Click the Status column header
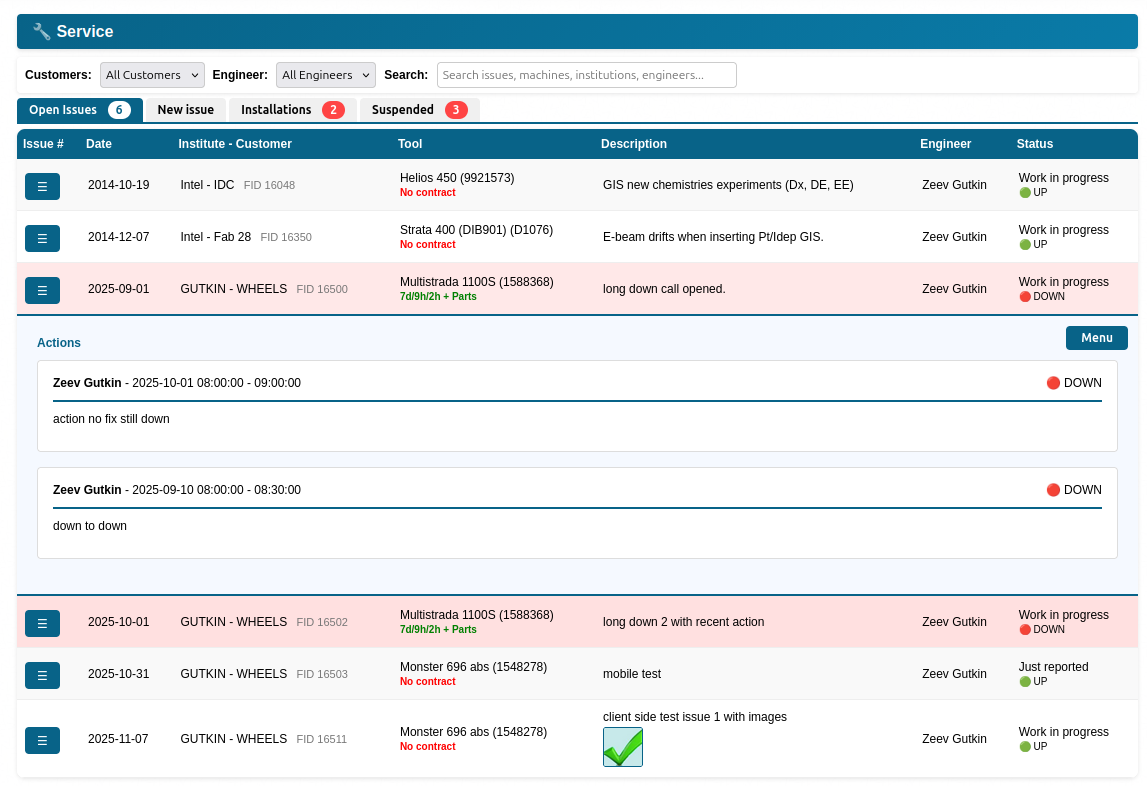 (x=1034, y=144)
